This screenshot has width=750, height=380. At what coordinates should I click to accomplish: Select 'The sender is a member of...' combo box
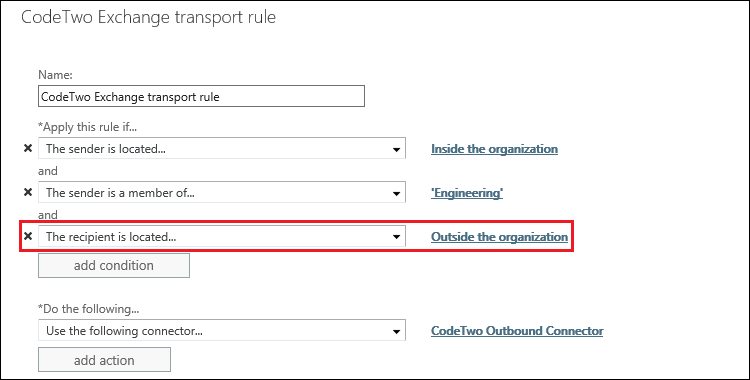[222, 192]
